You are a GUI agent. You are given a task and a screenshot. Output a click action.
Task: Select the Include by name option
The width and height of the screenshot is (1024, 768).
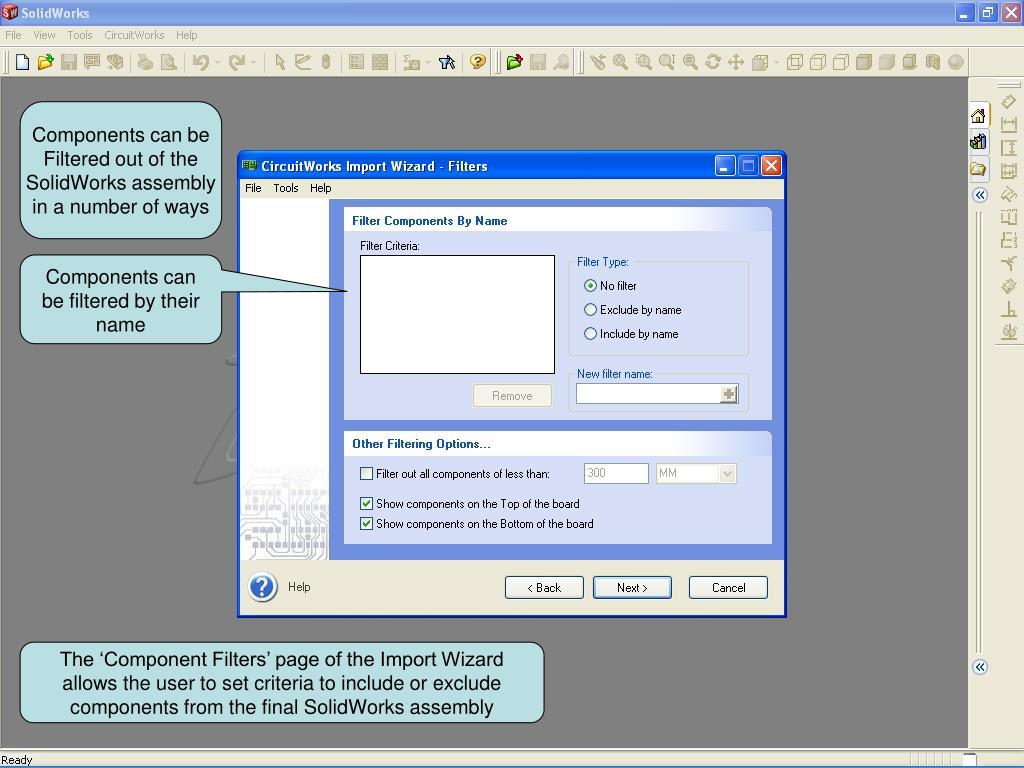590,334
